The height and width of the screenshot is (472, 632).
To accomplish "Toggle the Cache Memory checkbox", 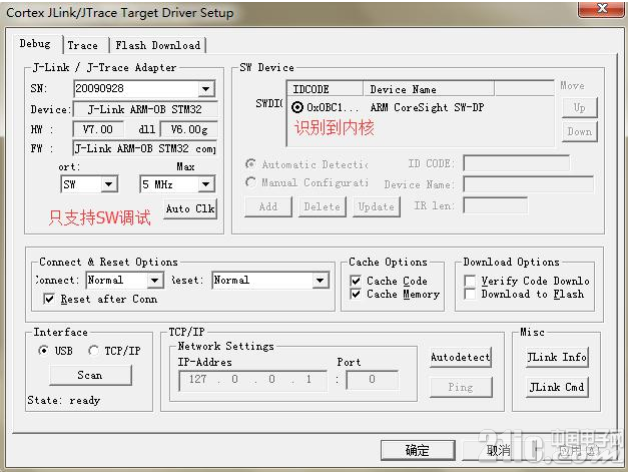I will coord(356,294).
